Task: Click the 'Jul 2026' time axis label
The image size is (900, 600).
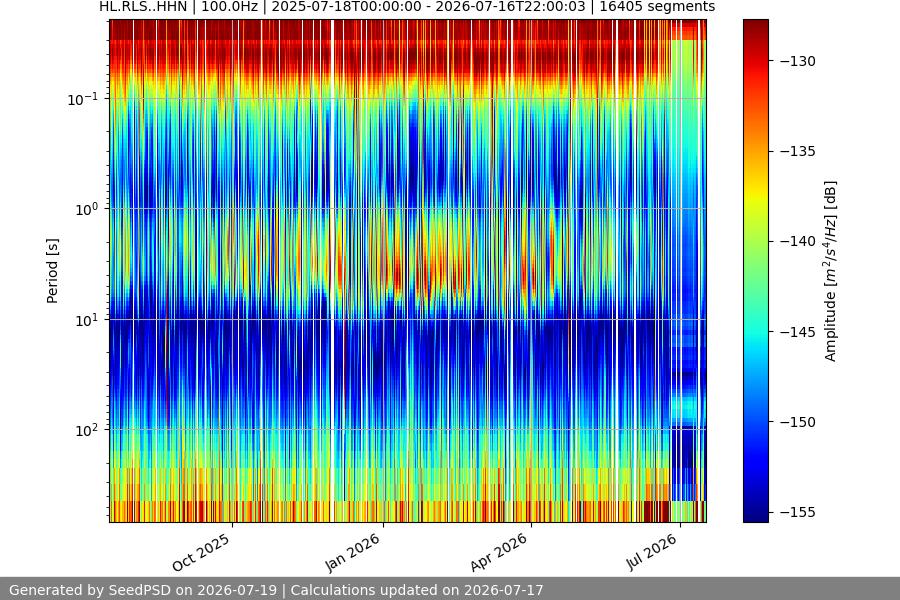Action: point(651,552)
